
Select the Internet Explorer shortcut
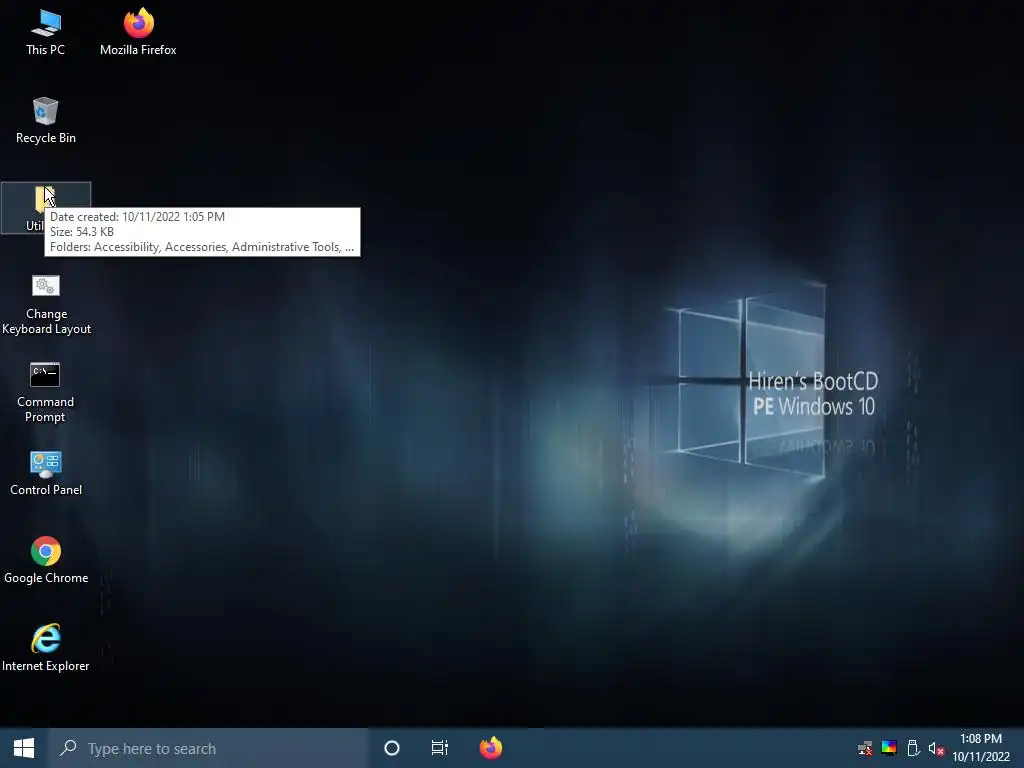[x=46, y=648]
